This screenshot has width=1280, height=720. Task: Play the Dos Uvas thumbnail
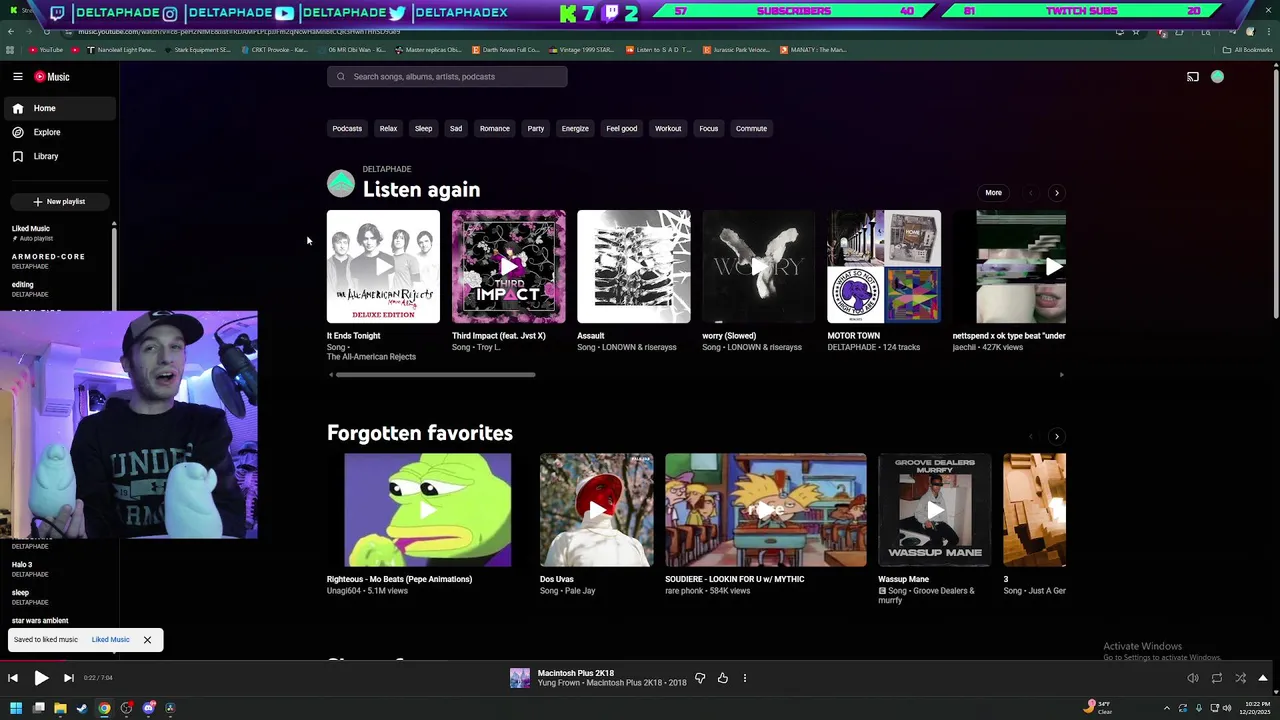(x=597, y=510)
